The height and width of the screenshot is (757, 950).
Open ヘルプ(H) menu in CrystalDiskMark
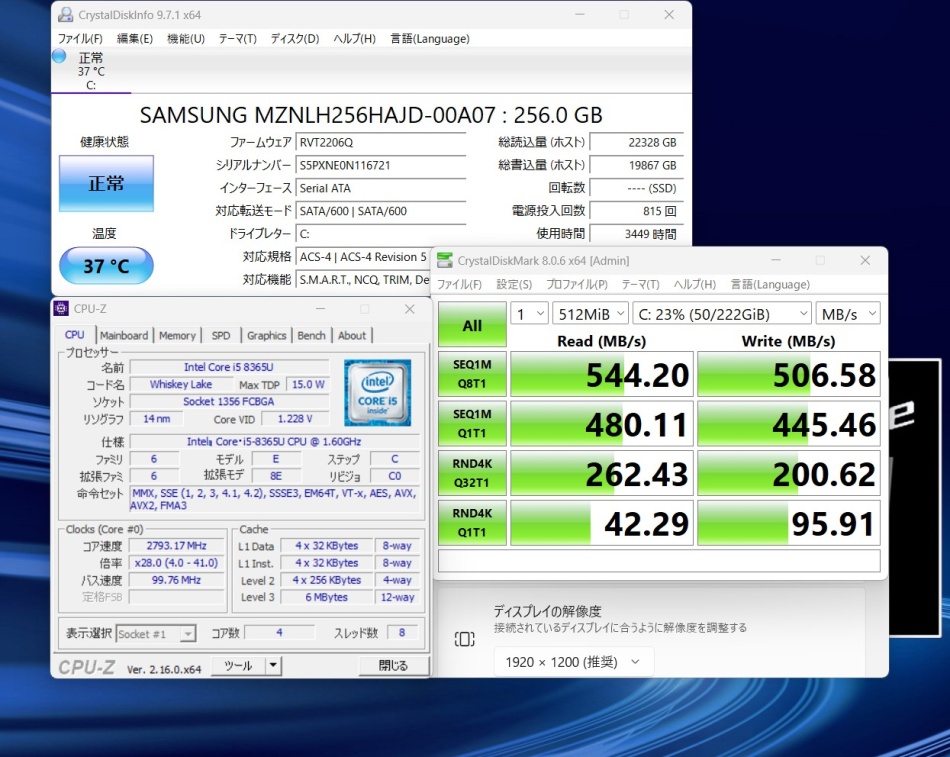695,284
